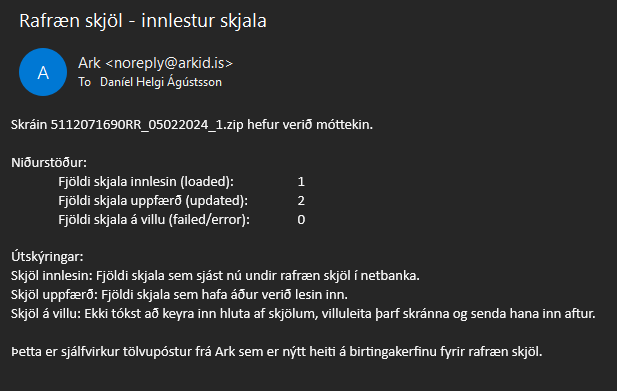Click the noreply@arkid.is email address
The height and width of the screenshot is (391, 617).
pos(169,63)
